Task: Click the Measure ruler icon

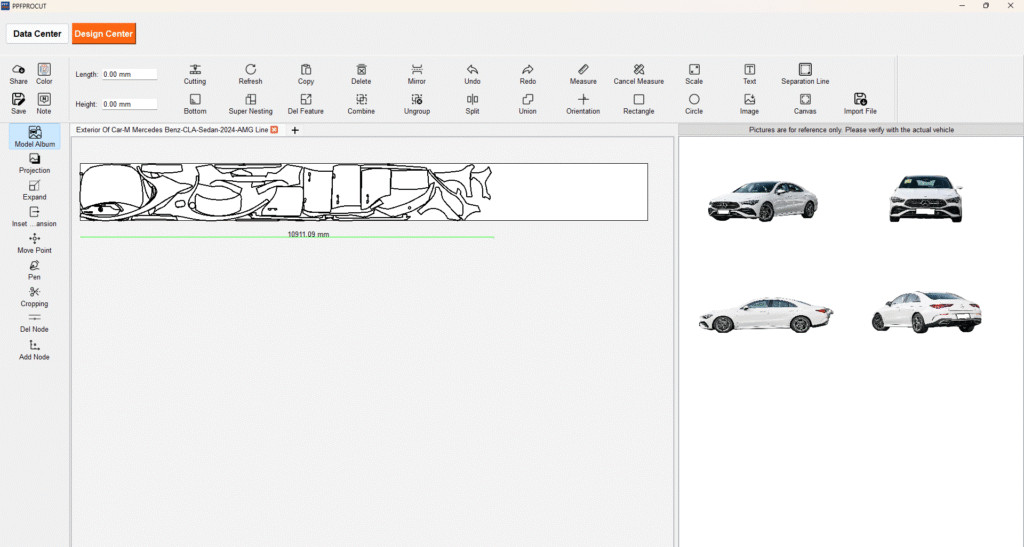Action: coord(583,69)
